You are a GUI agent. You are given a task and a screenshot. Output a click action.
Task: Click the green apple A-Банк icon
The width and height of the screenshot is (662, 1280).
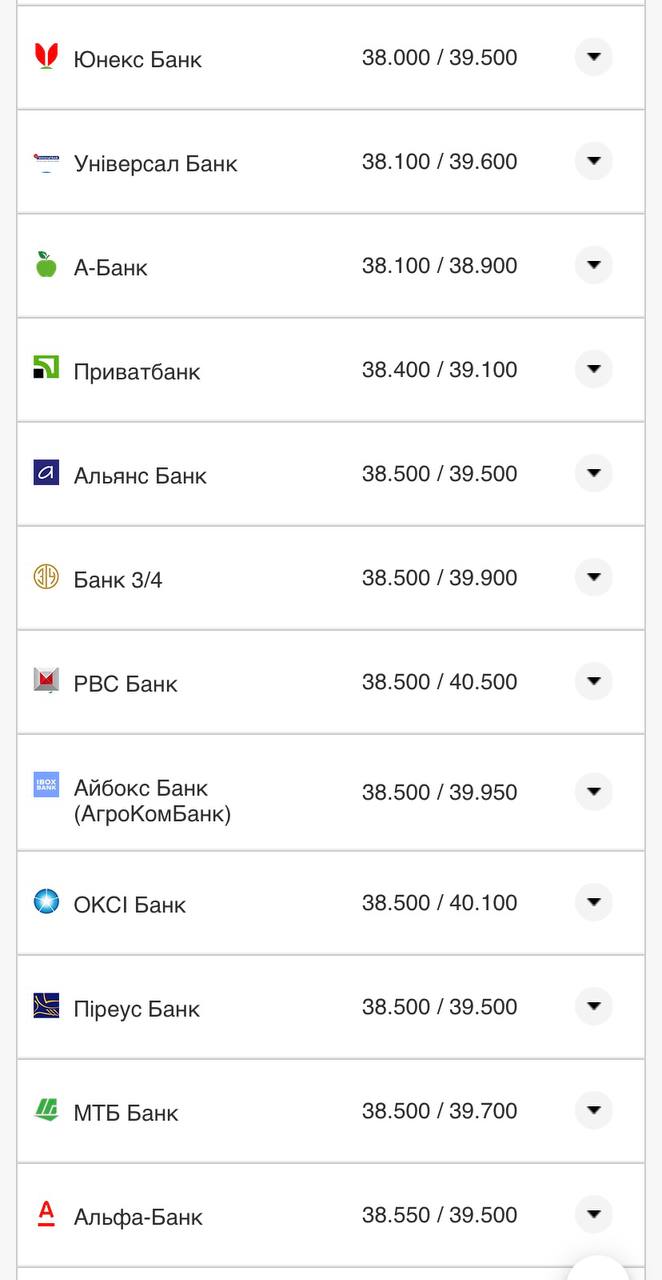(x=46, y=265)
